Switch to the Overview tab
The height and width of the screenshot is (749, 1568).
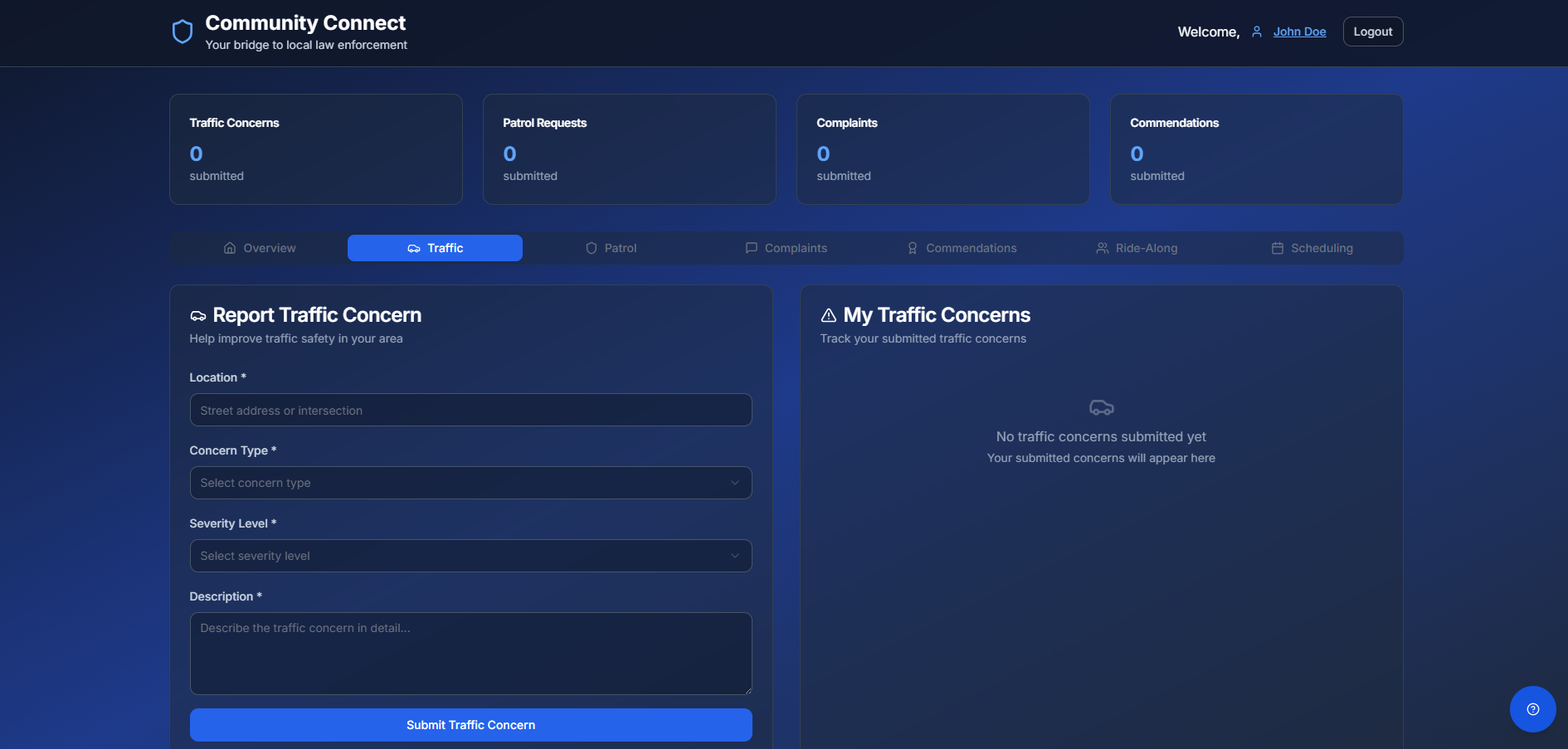(x=259, y=248)
